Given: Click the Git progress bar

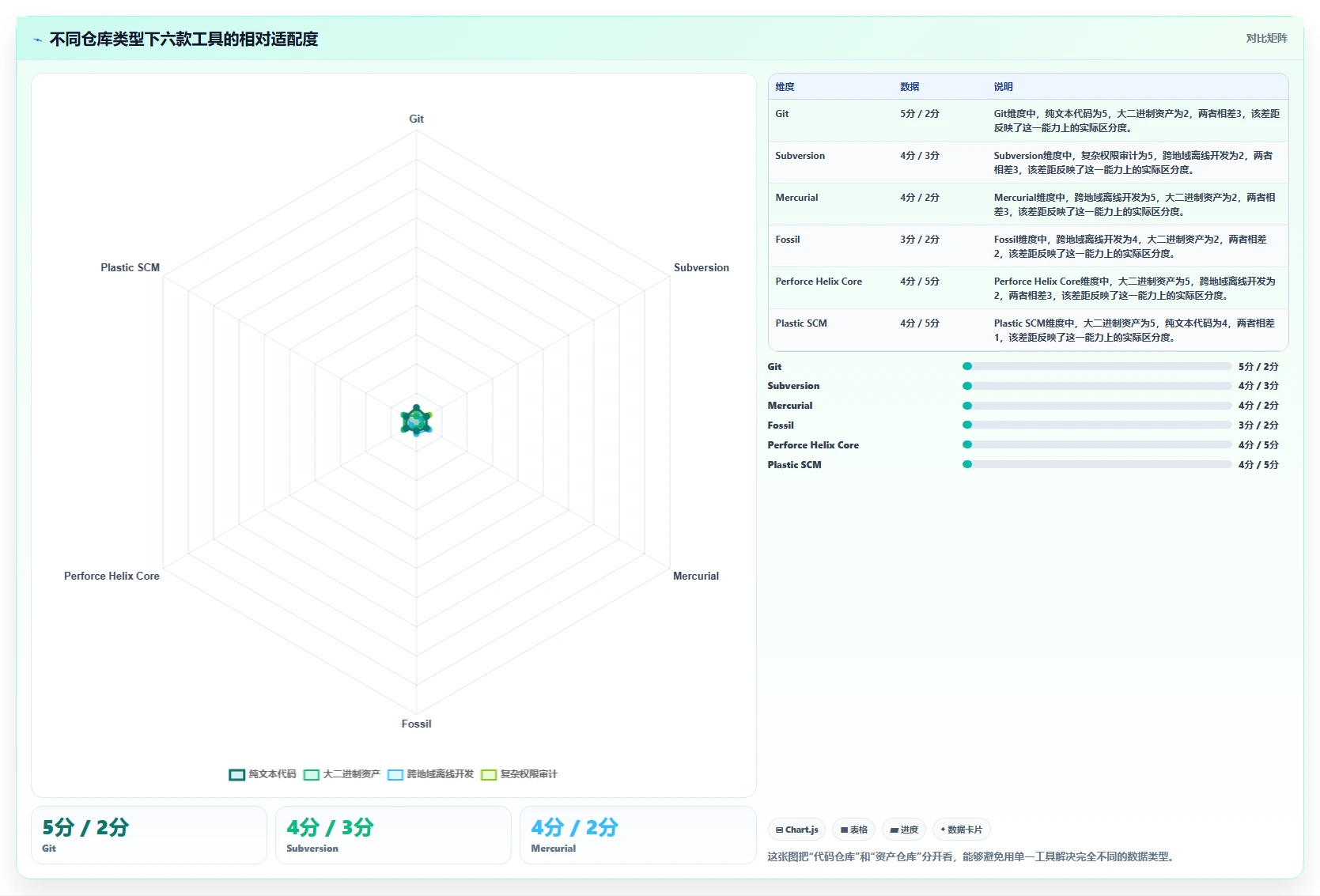Looking at the screenshot, I should point(1097,366).
